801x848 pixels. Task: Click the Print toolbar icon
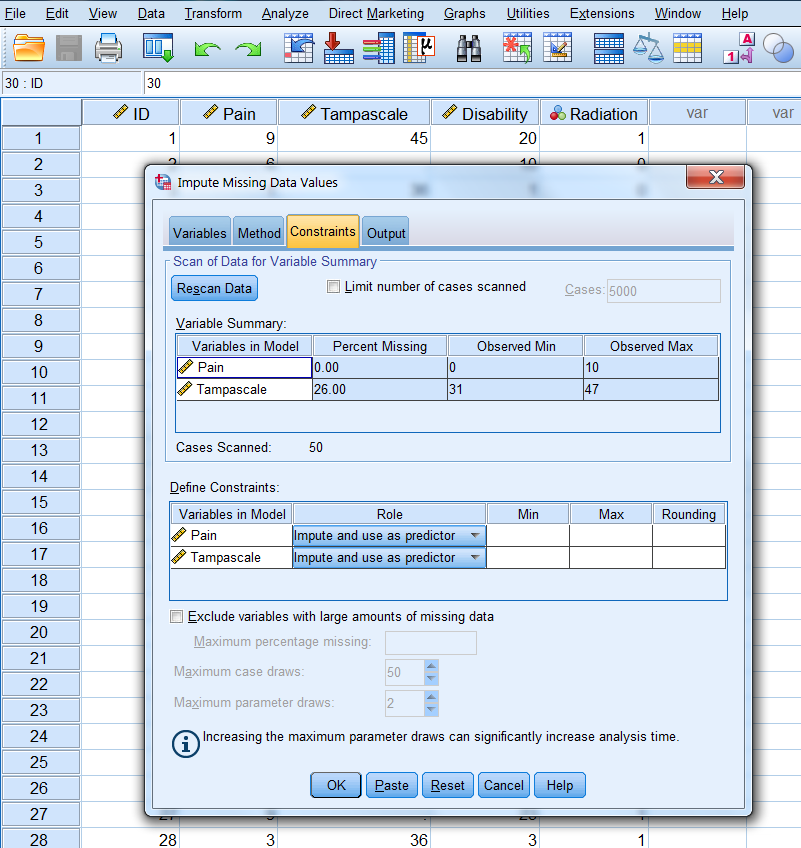108,47
